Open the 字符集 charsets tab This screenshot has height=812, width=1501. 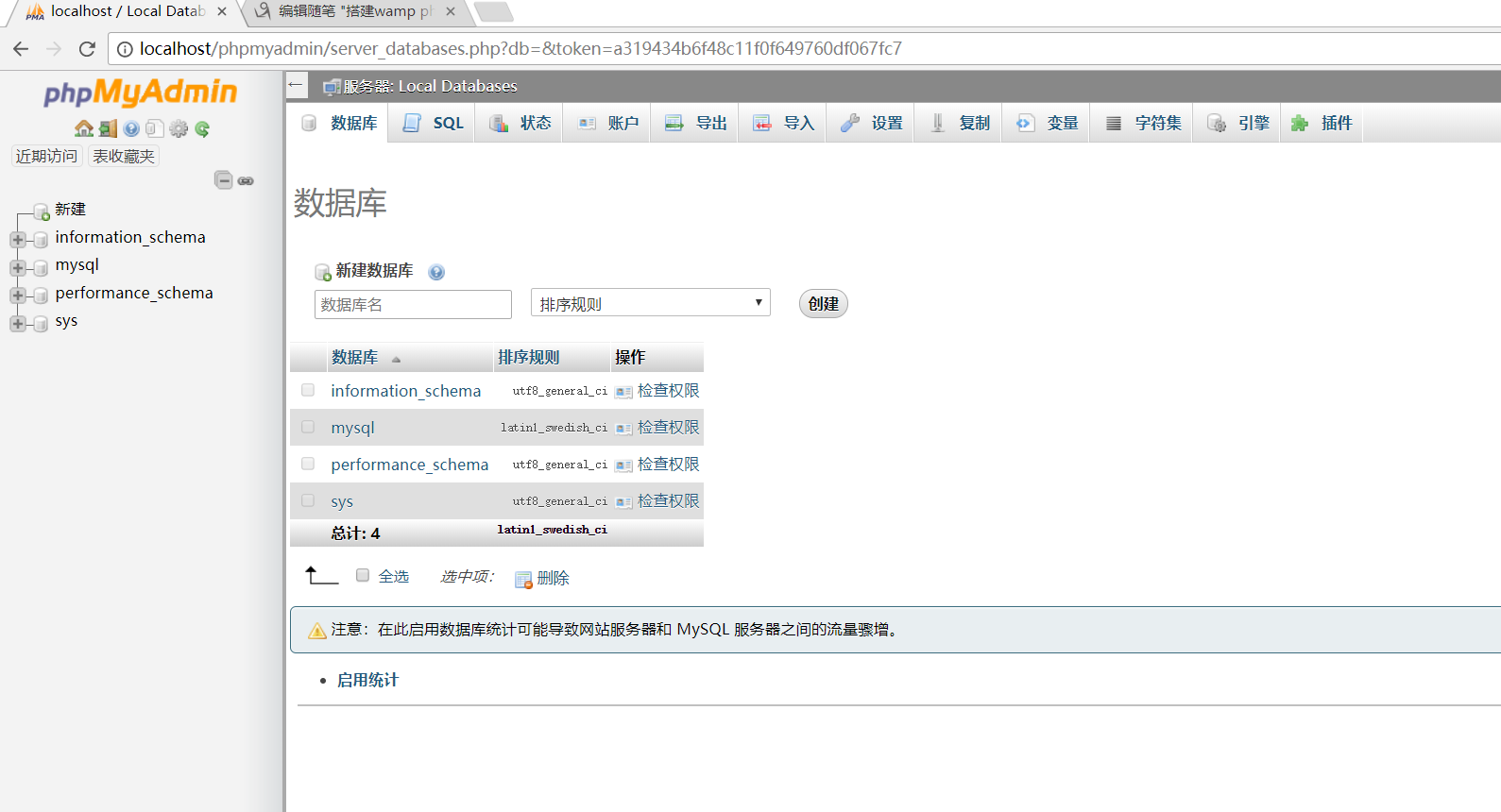point(1142,124)
